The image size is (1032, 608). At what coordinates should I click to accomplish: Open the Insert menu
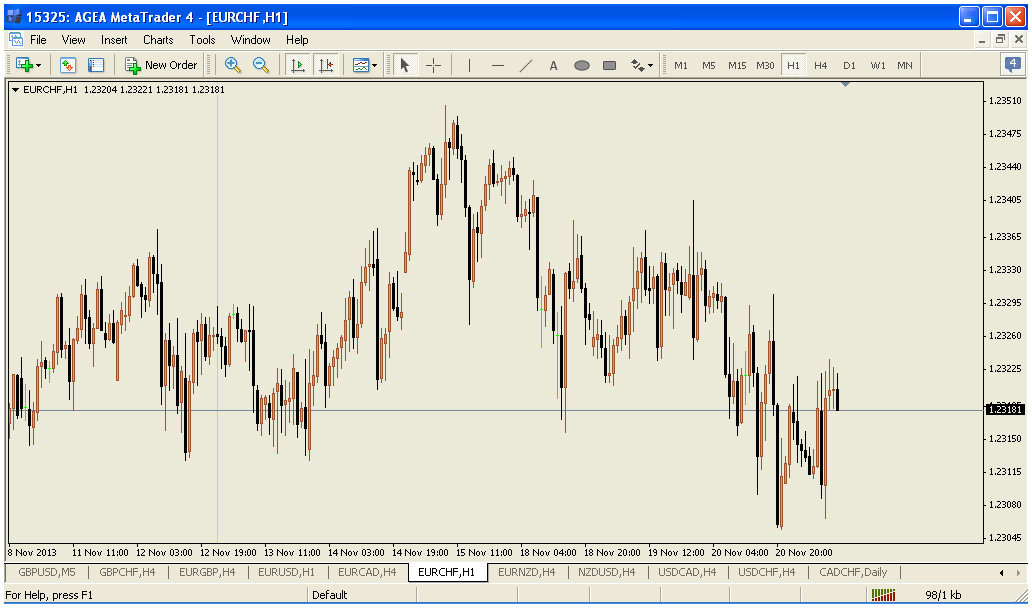(x=114, y=40)
